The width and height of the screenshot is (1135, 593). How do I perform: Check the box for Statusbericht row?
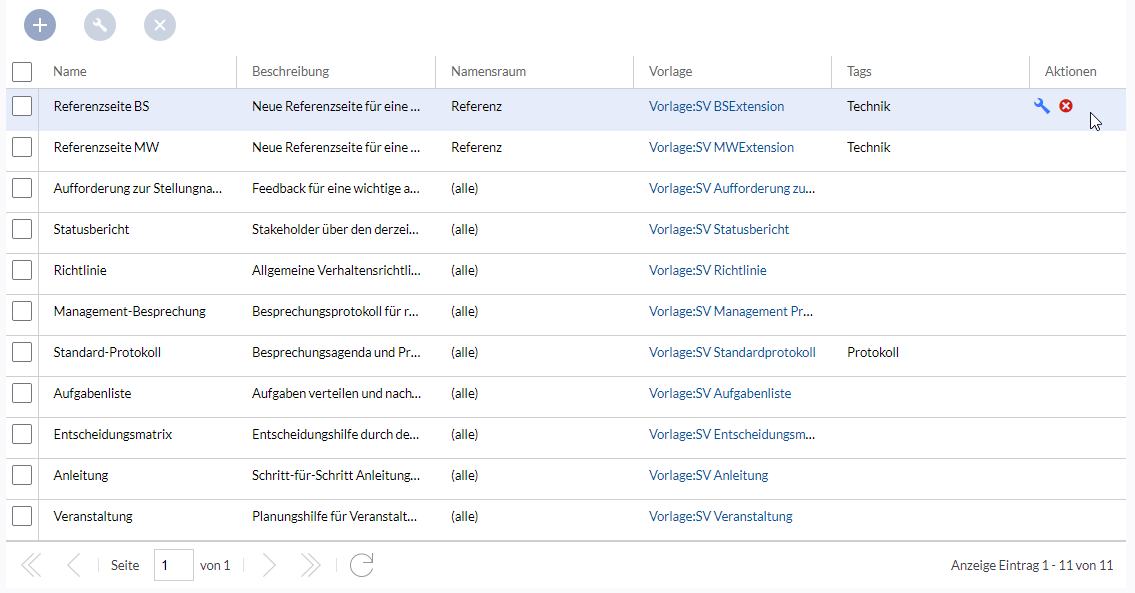click(22, 229)
